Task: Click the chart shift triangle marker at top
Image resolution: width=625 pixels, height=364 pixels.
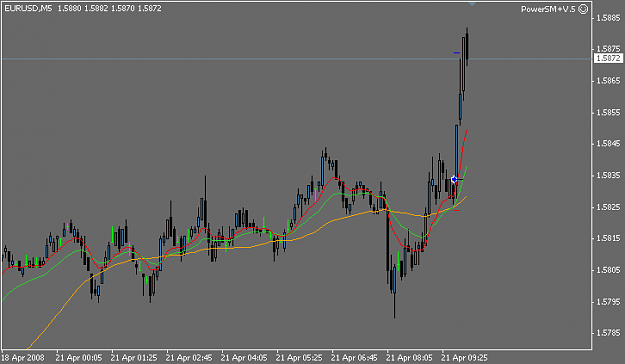Action: tap(472, 3)
